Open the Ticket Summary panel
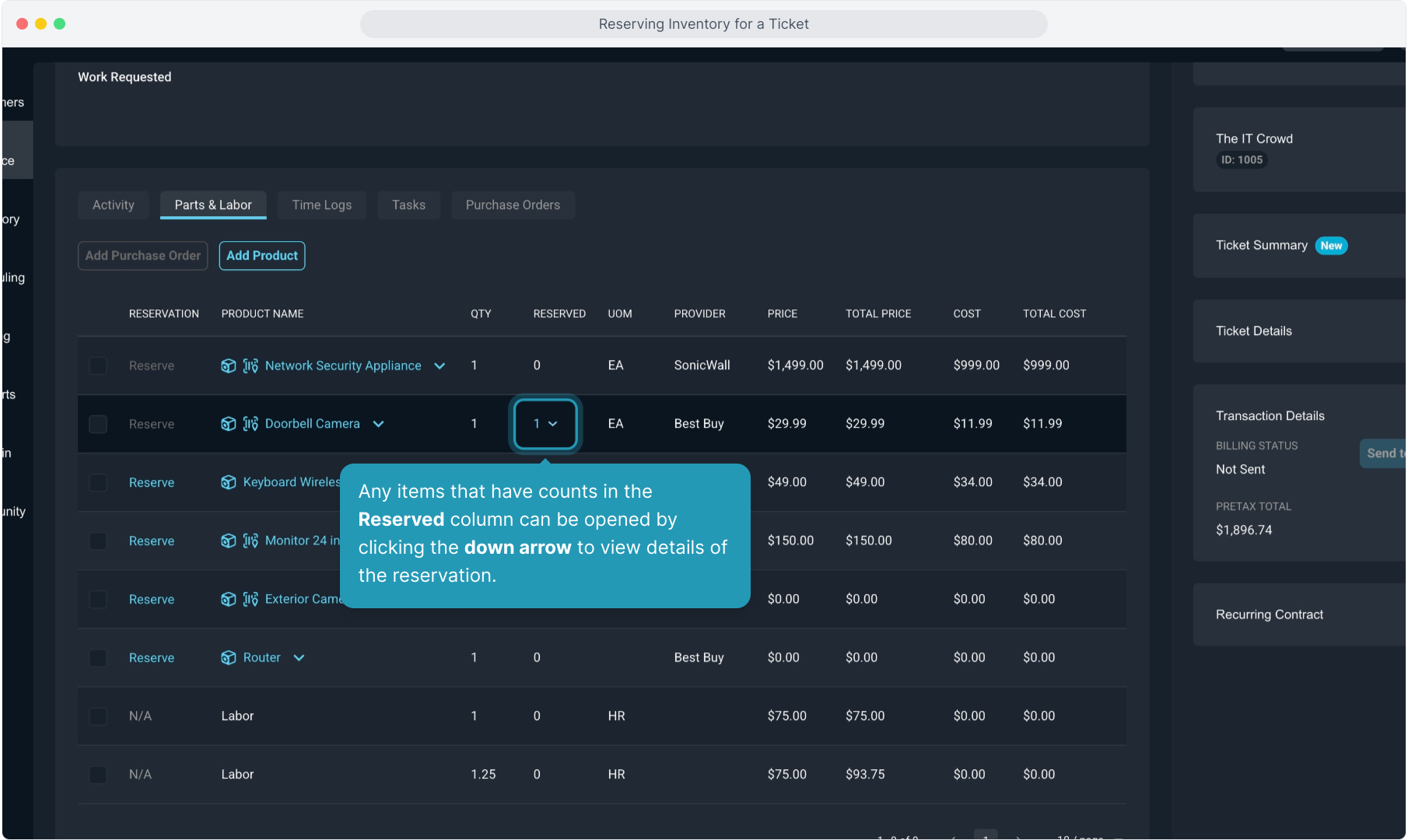The height and width of the screenshot is (840, 1408). click(x=1261, y=246)
